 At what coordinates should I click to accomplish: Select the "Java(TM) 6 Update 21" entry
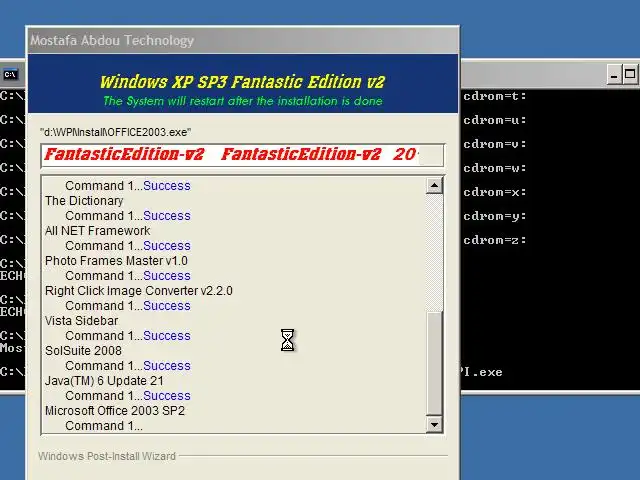point(104,381)
